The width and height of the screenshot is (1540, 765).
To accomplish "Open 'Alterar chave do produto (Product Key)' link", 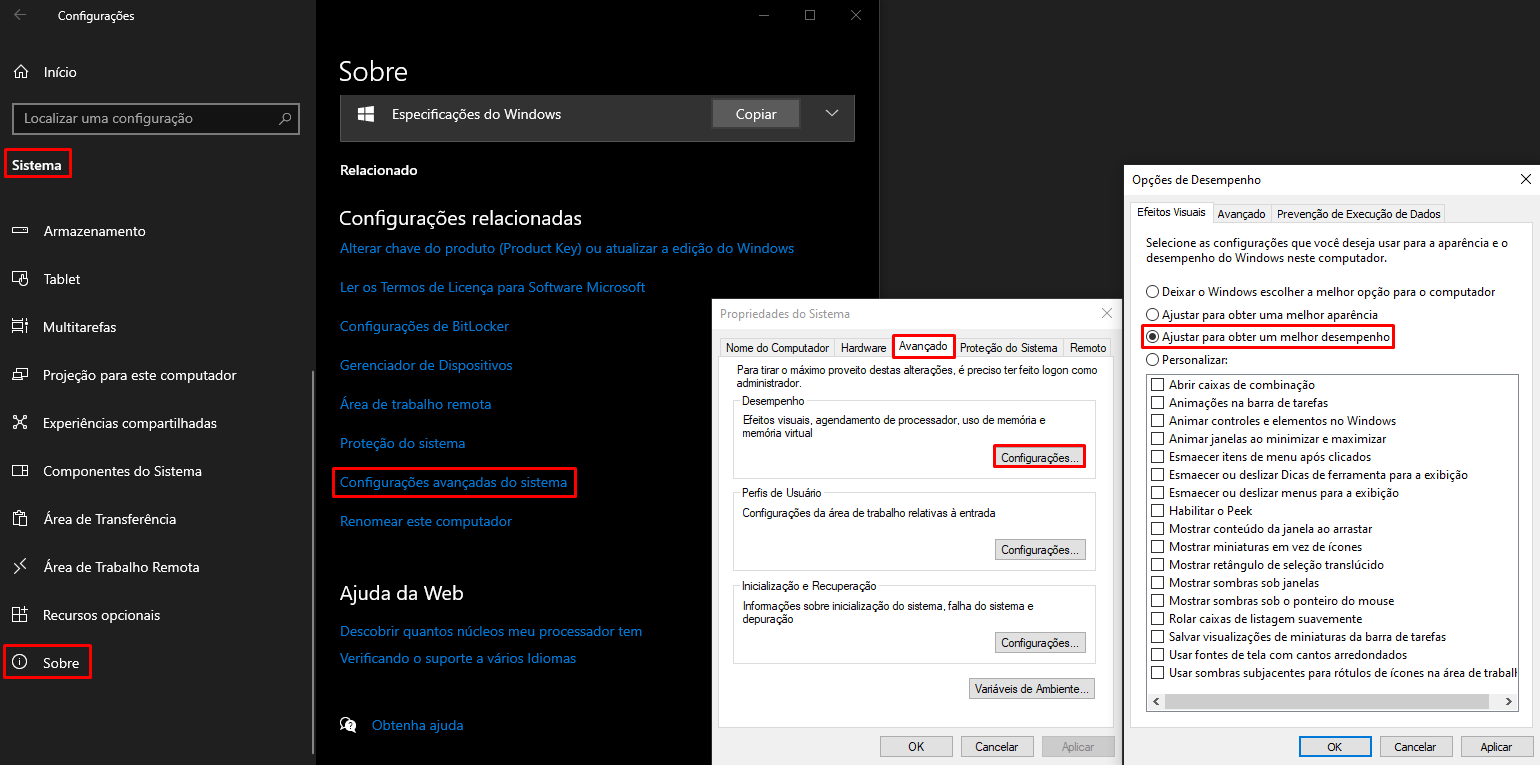I will coord(567,248).
